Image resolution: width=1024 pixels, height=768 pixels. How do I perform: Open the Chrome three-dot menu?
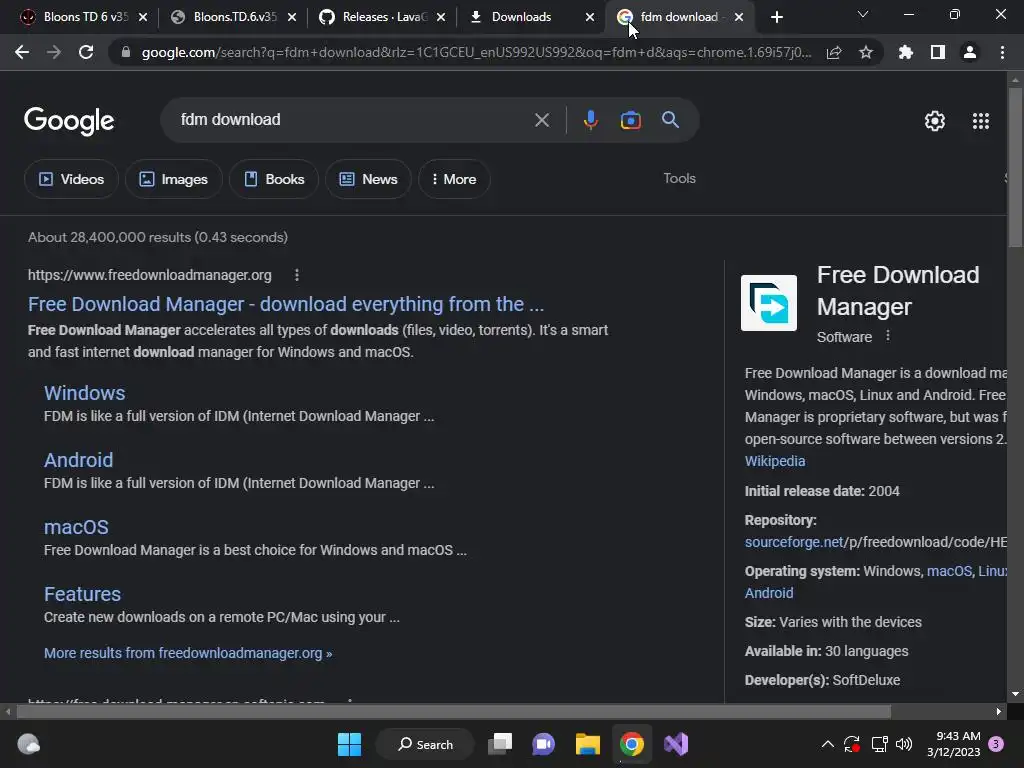coord(1002,52)
